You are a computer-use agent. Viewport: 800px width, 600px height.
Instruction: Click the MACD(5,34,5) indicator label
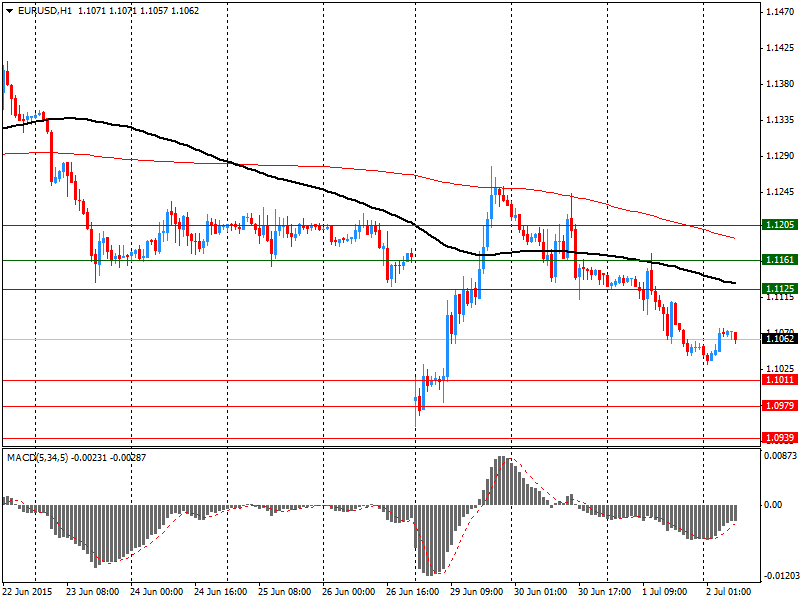pyautogui.click(x=37, y=458)
